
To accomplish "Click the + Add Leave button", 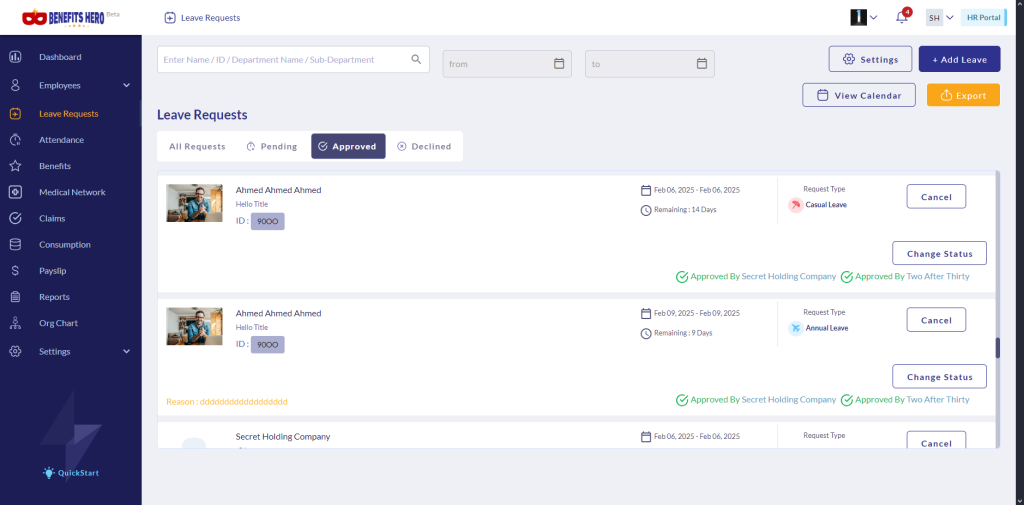I will click(x=959, y=59).
